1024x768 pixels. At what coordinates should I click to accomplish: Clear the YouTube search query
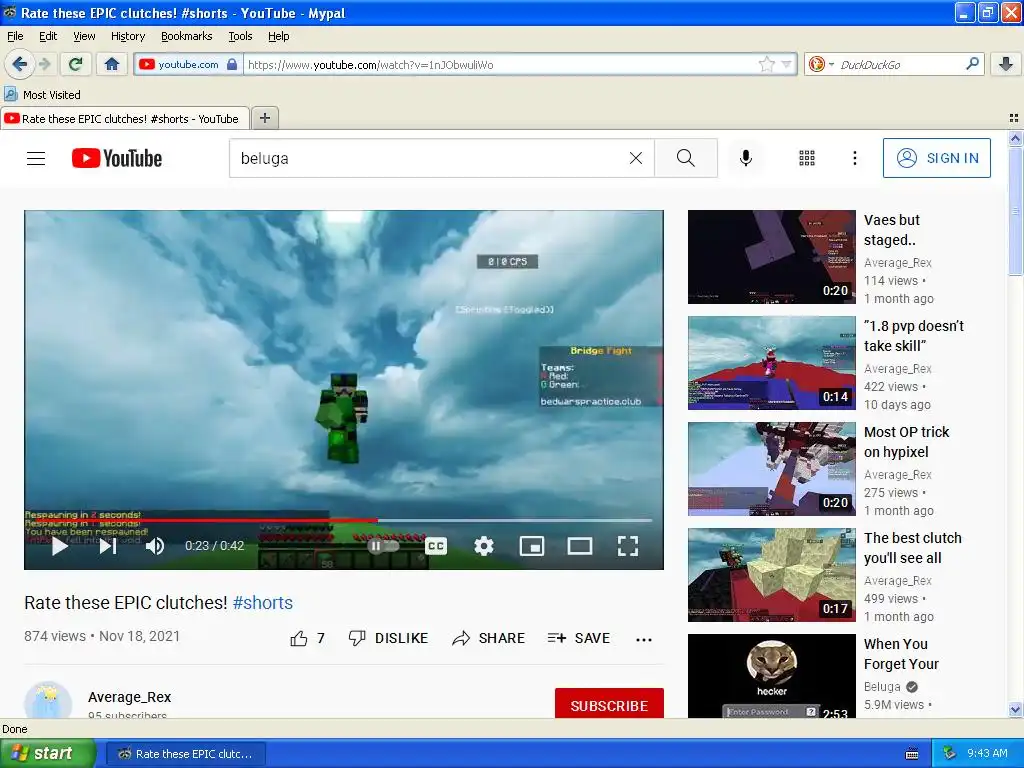coord(635,158)
